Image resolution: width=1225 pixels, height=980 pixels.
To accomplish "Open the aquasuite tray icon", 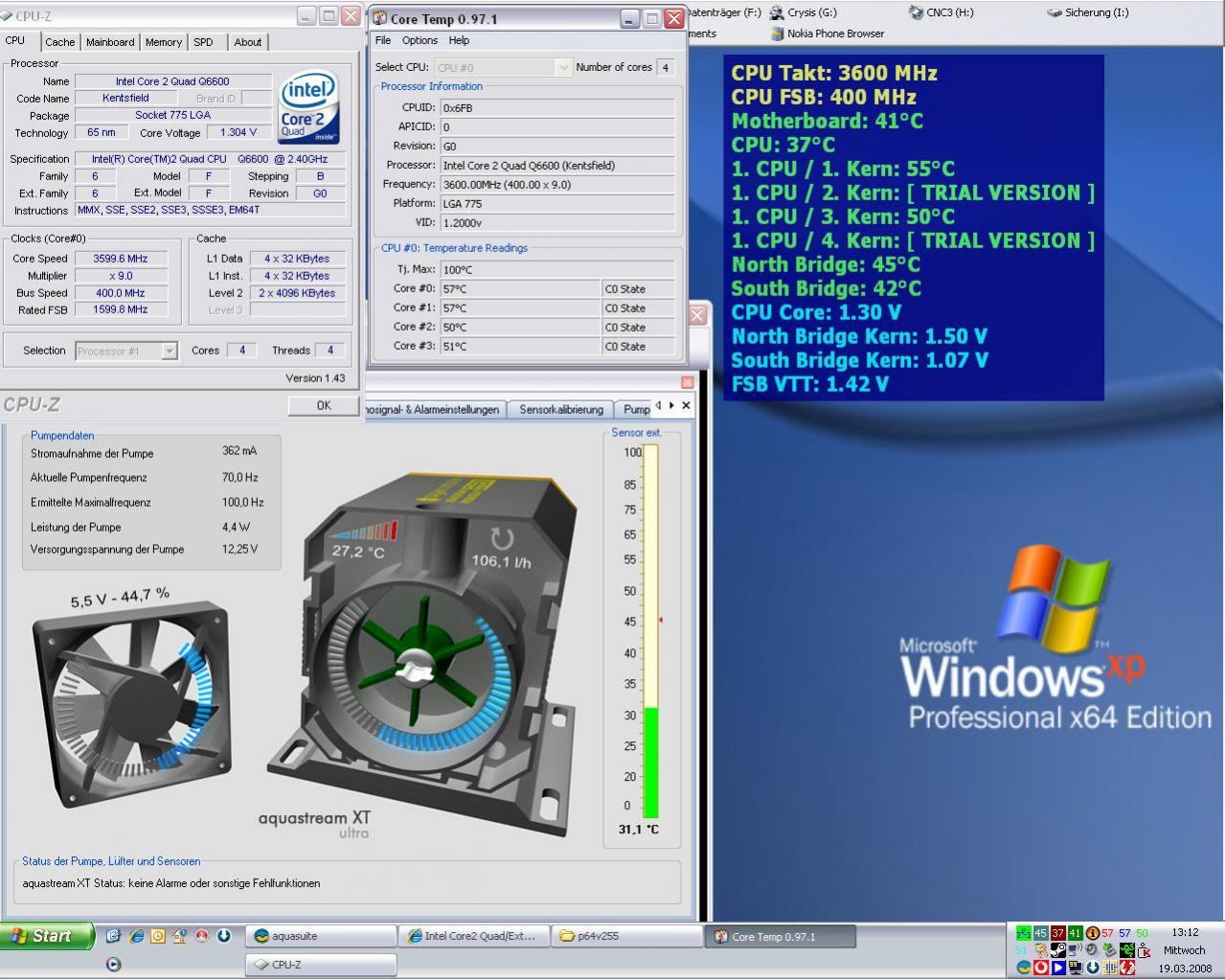I will (x=1024, y=968).
